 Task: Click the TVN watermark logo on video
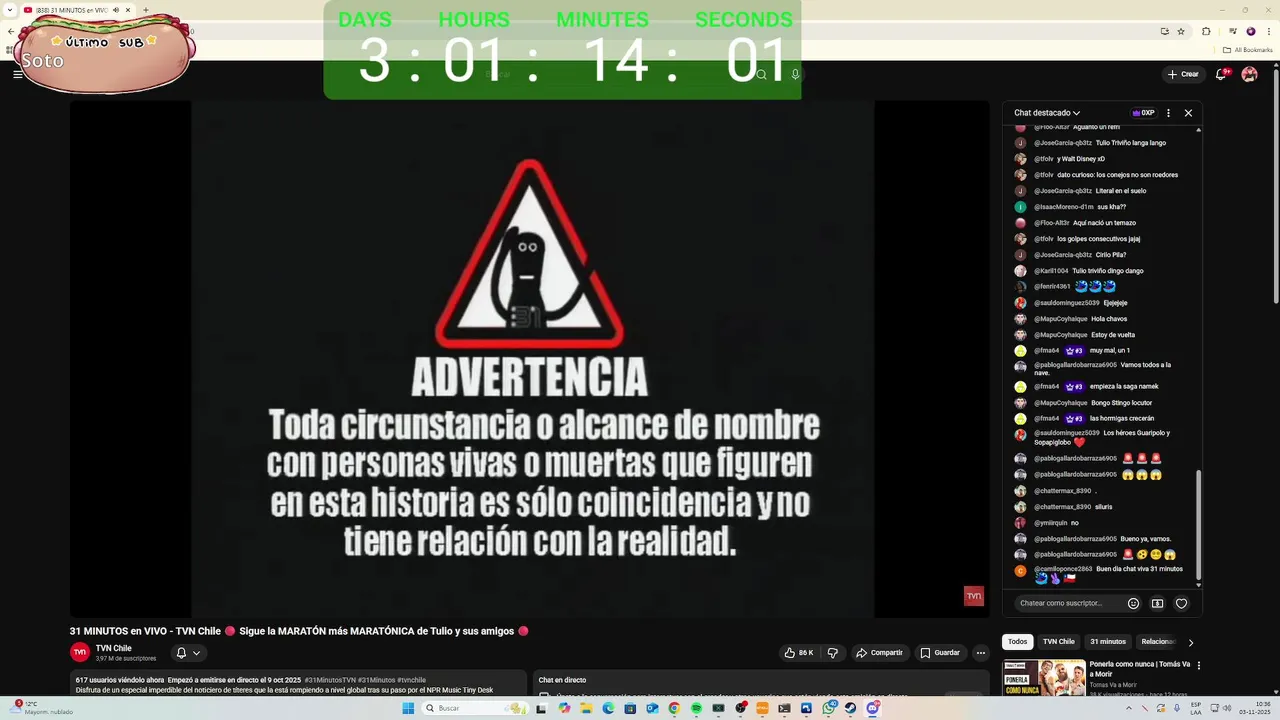[x=973, y=596]
